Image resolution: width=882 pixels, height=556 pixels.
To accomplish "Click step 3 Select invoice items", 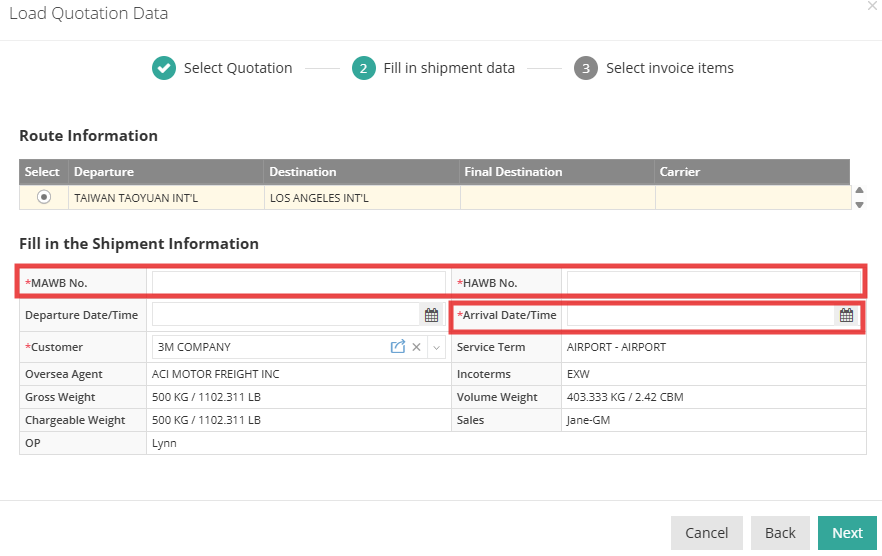I will pyautogui.click(x=586, y=68).
